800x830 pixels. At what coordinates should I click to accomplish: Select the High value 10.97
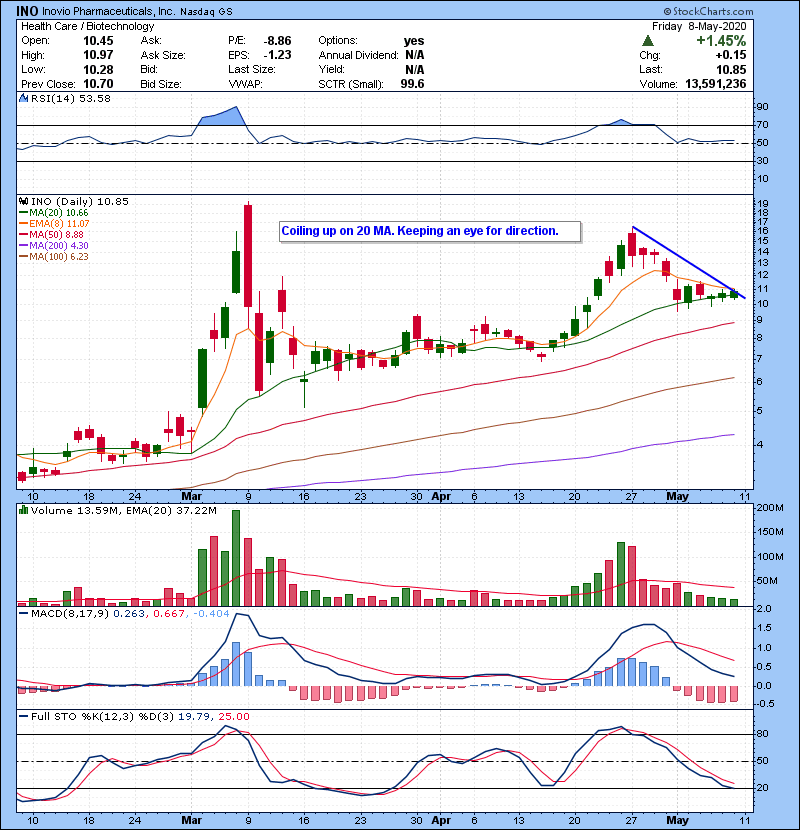pyautogui.click(x=98, y=55)
